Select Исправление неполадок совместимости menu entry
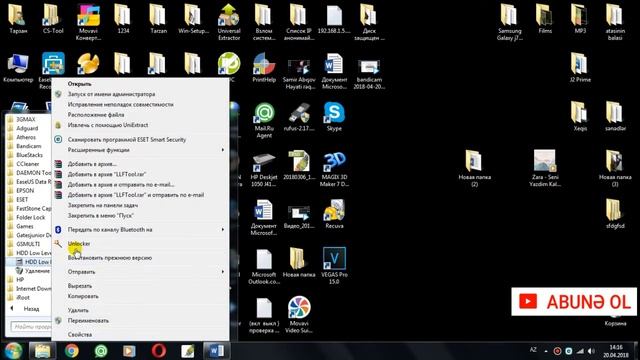Viewport: 640px width, 360px height. pos(140,104)
